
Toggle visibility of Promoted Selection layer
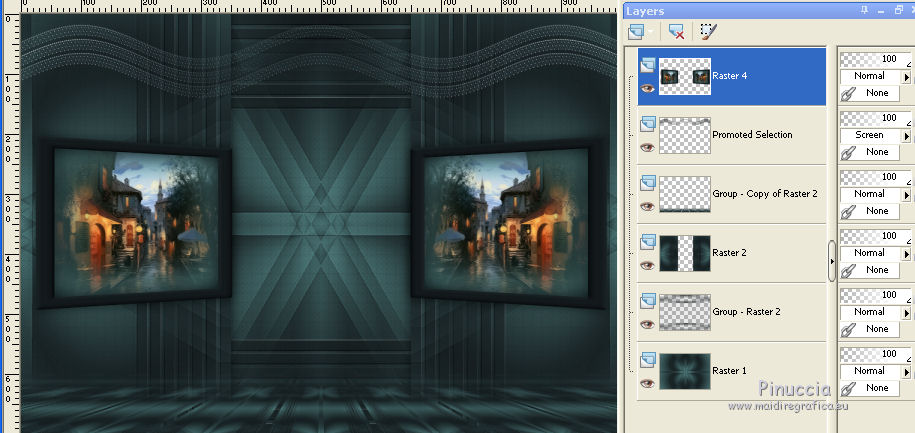(647, 147)
